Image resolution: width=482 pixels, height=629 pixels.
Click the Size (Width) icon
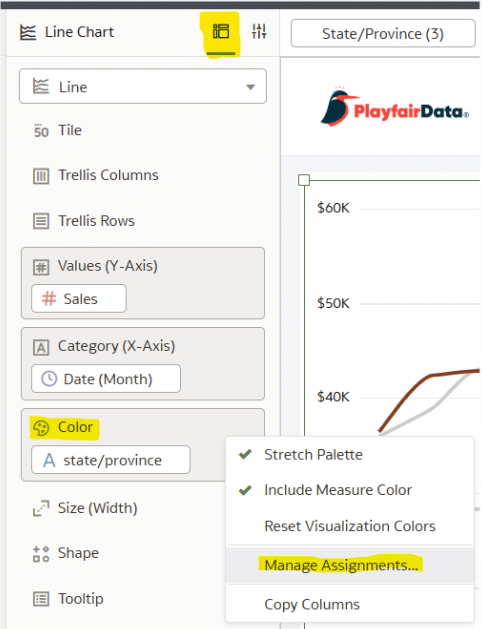(x=41, y=508)
